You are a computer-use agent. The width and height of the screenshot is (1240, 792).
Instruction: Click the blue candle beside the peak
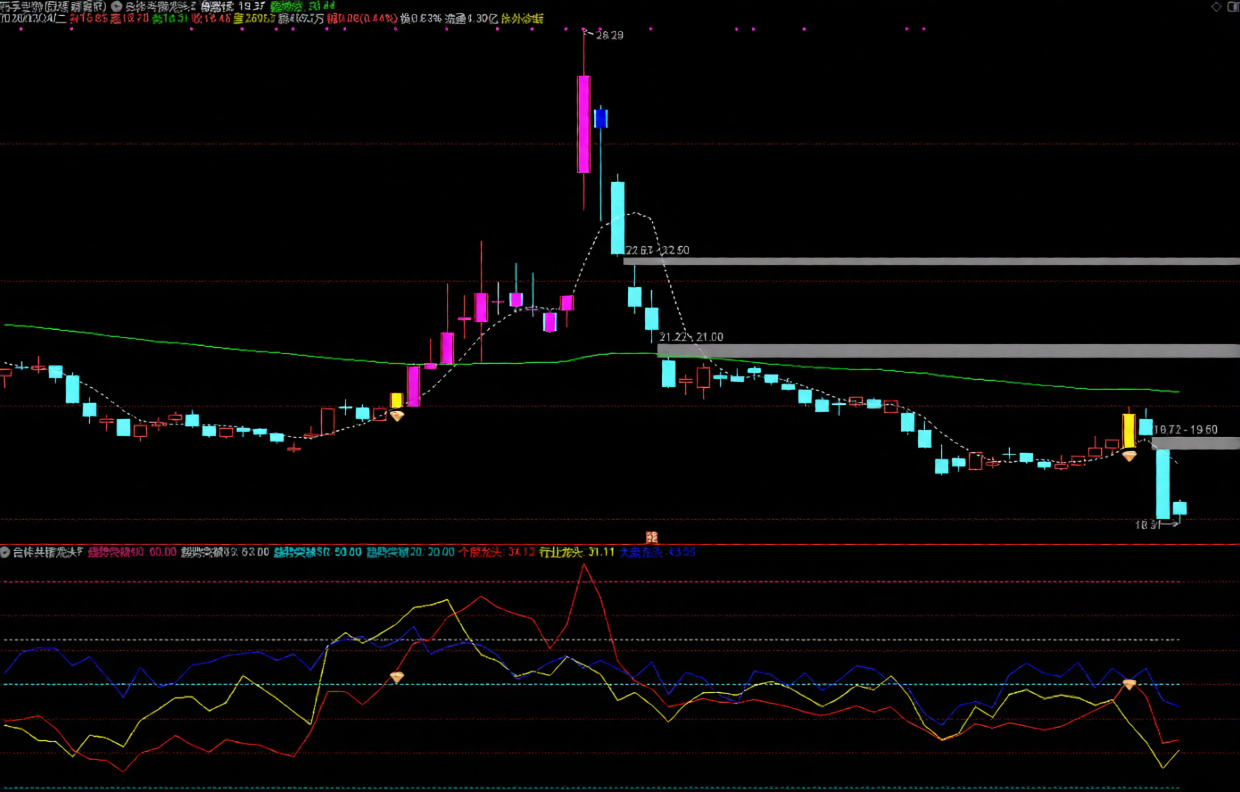click(600, 118)
